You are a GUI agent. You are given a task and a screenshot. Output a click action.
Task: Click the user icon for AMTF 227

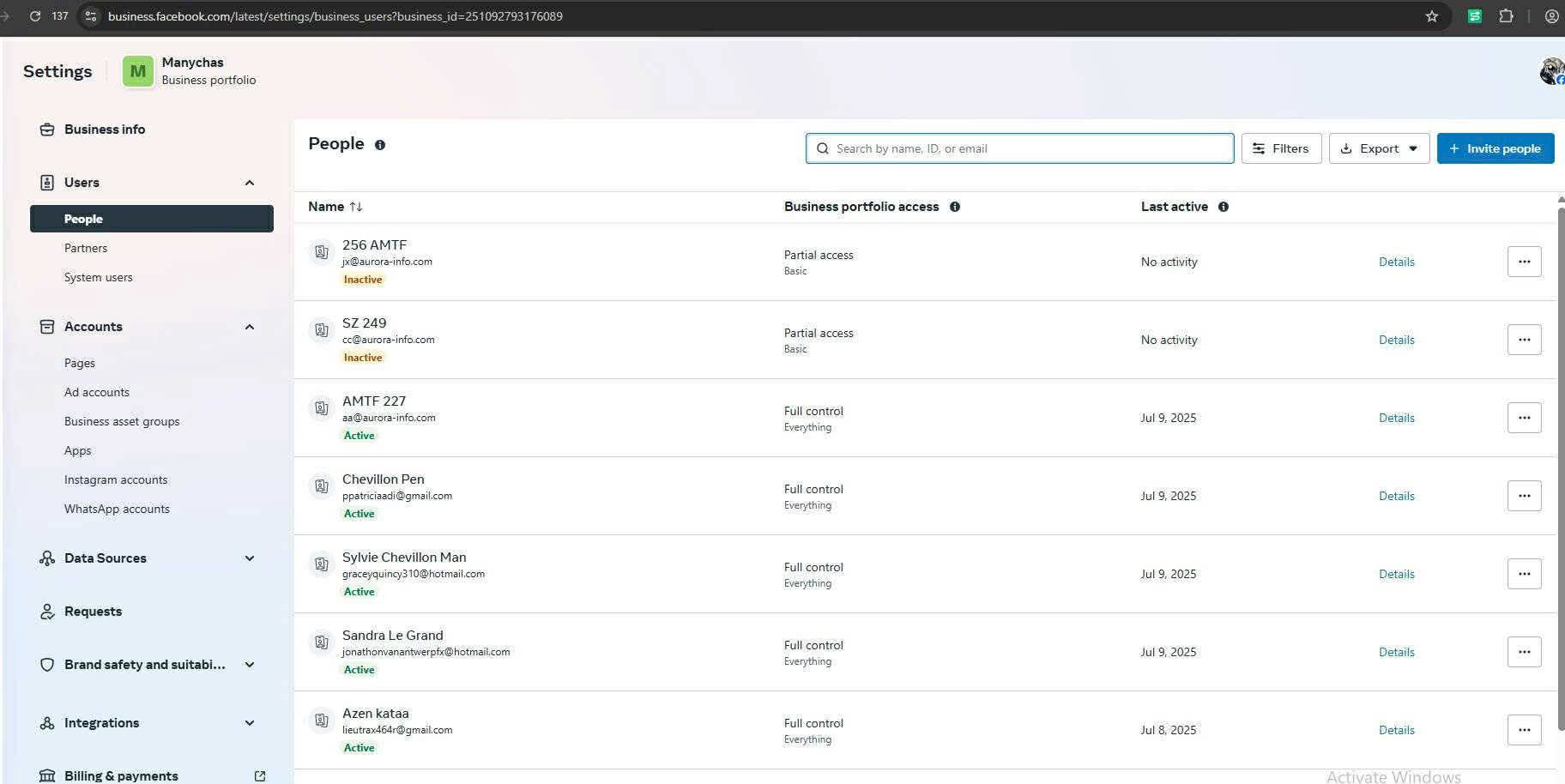pos(321,408)
